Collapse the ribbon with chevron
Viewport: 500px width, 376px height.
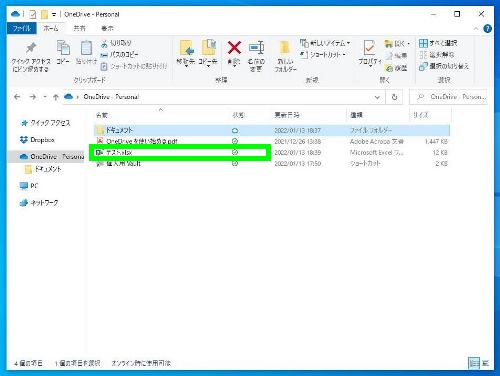(x=476, y=29)
